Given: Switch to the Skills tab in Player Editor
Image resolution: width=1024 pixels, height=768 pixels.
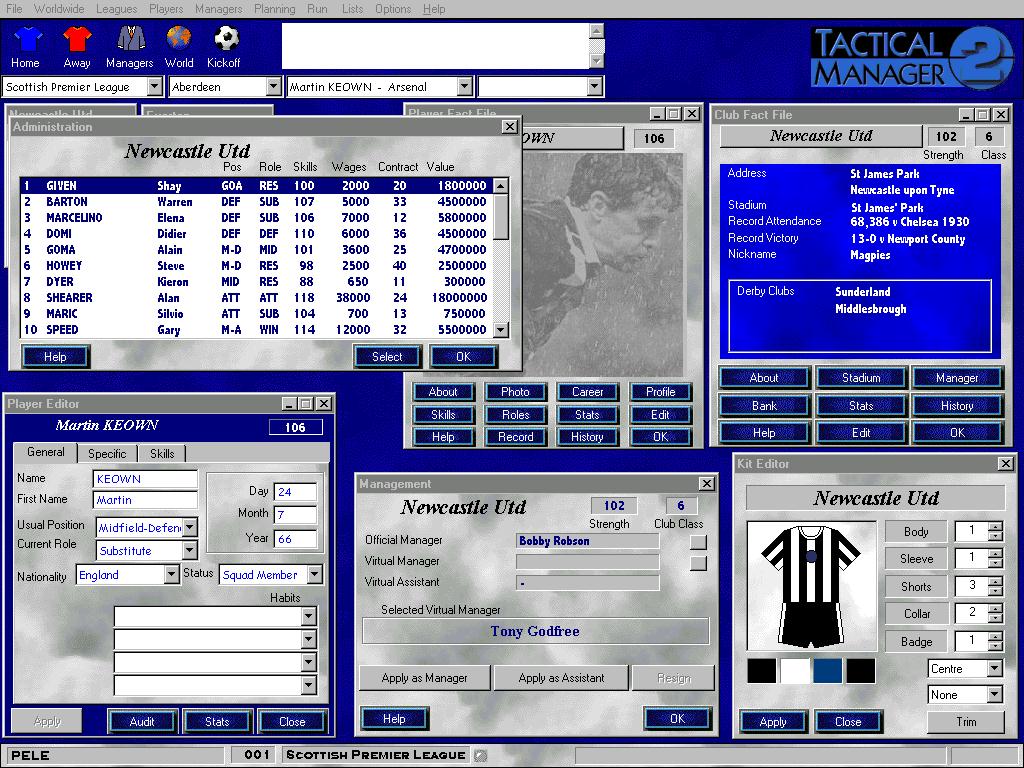Looking at the screenshot, I should coord(162,453).
